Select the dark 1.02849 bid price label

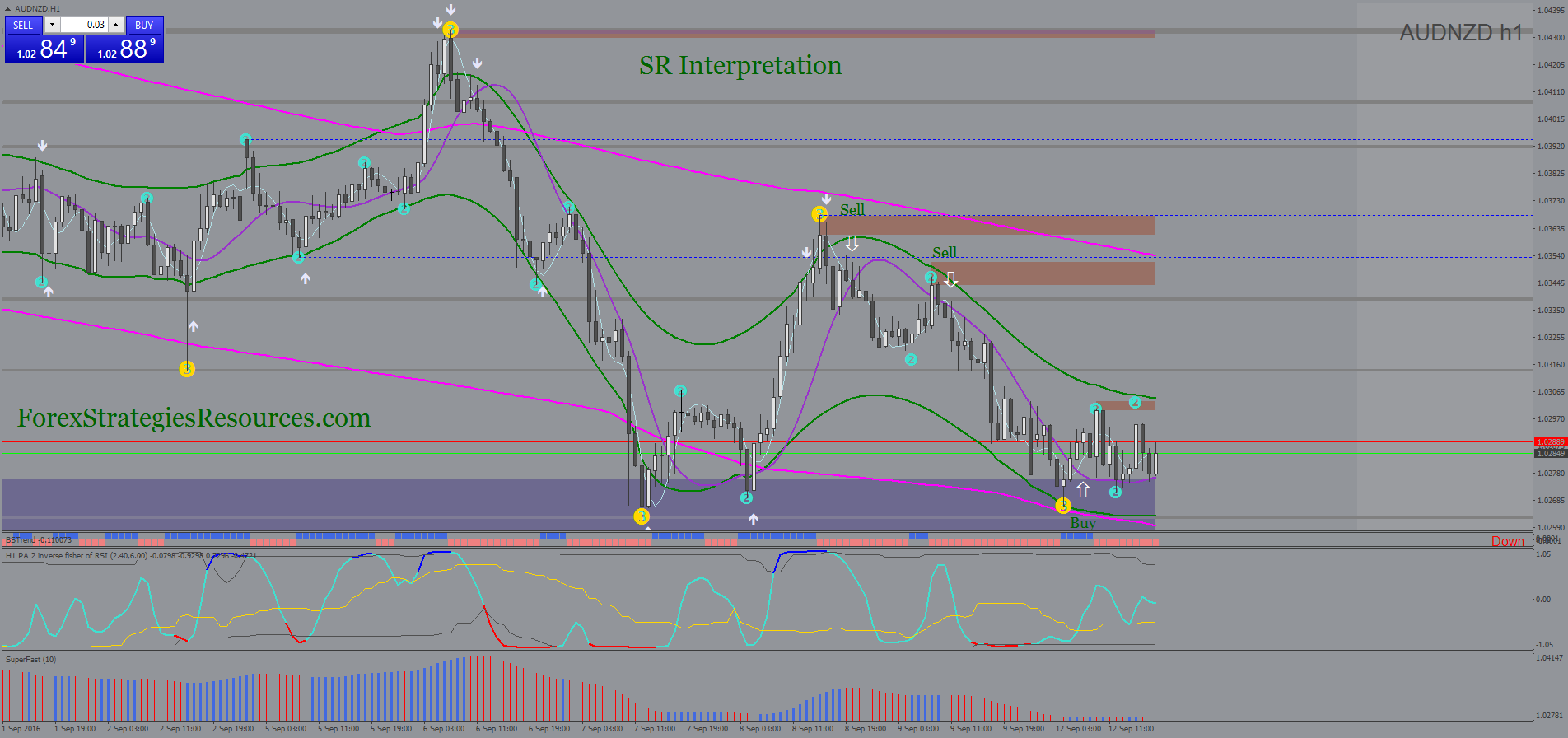(x=1550, y=454)
